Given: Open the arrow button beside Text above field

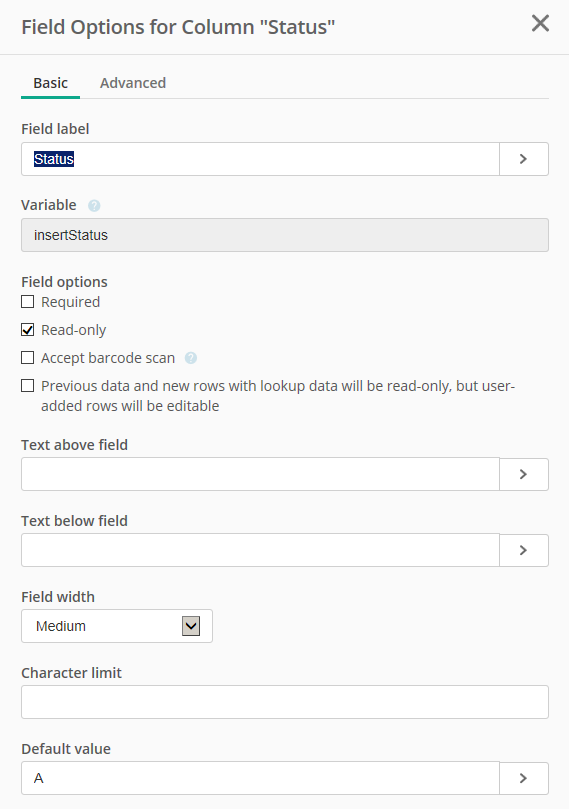Looking at the screenshot, I should pos(524,474).
